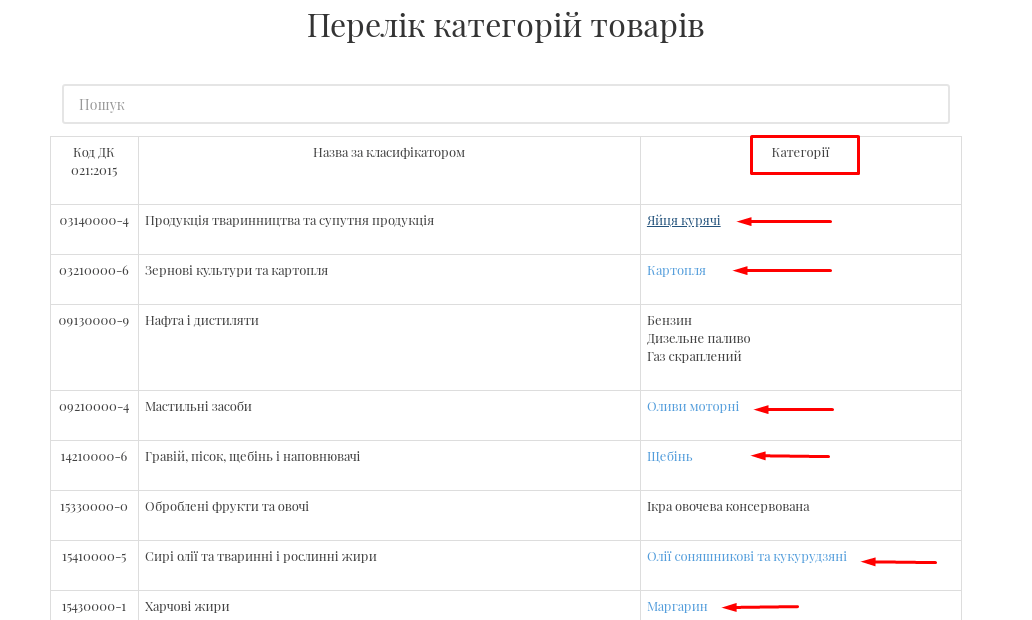1032x620 pixels.
Task: Select the Дизельне паливо entry
Action: tap(698, 338)
